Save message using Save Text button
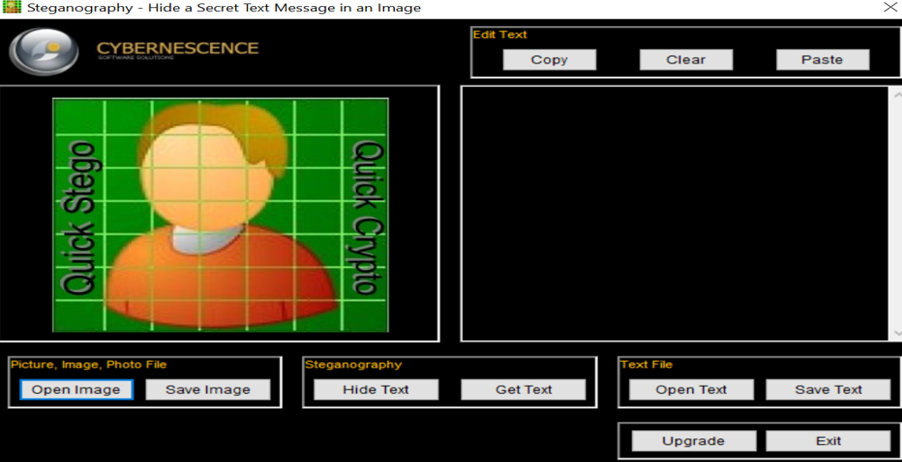The height and width of the screenshot is (462, 902). tap(828, 390)
